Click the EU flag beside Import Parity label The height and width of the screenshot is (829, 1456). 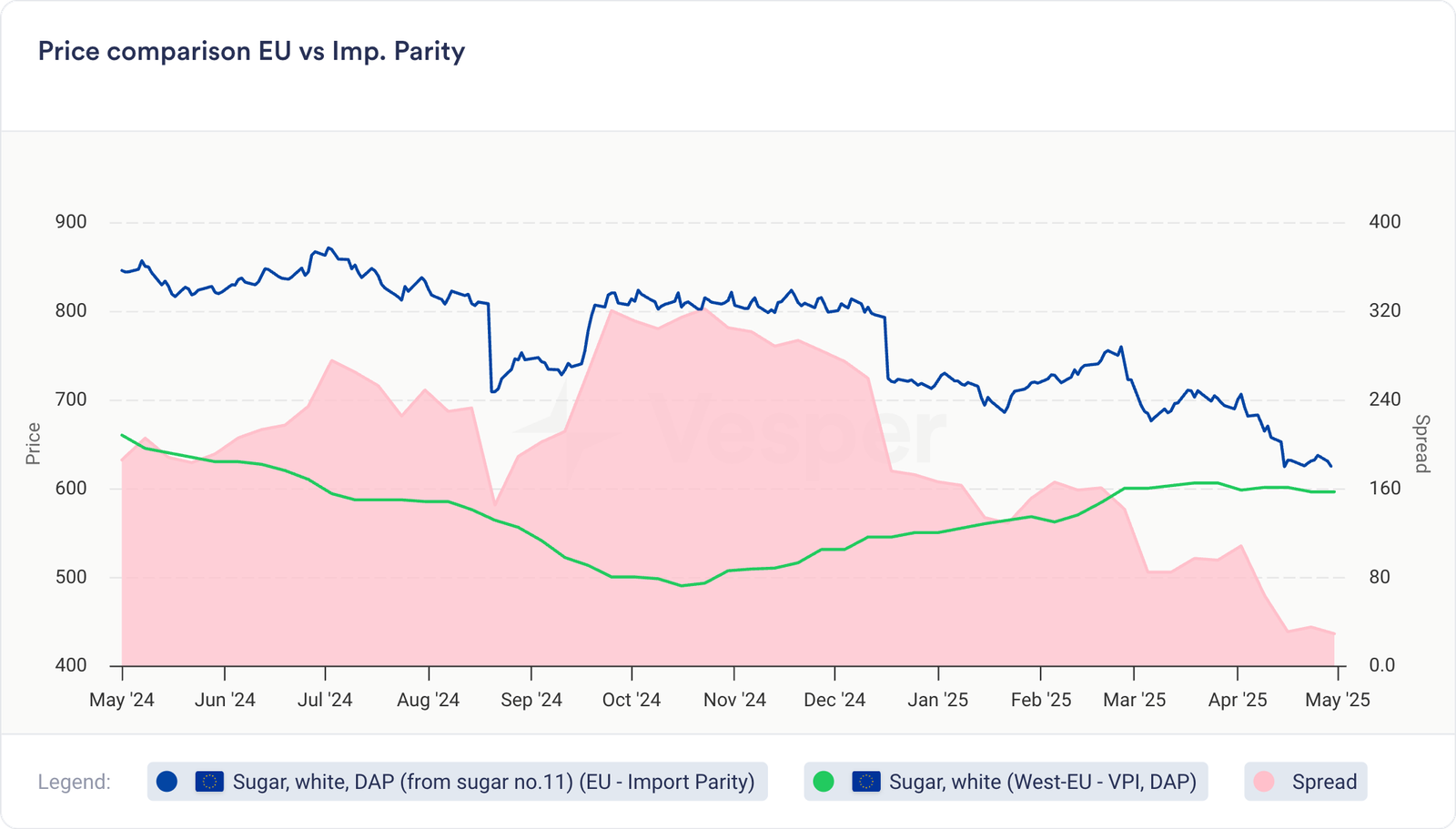(209, 782)
